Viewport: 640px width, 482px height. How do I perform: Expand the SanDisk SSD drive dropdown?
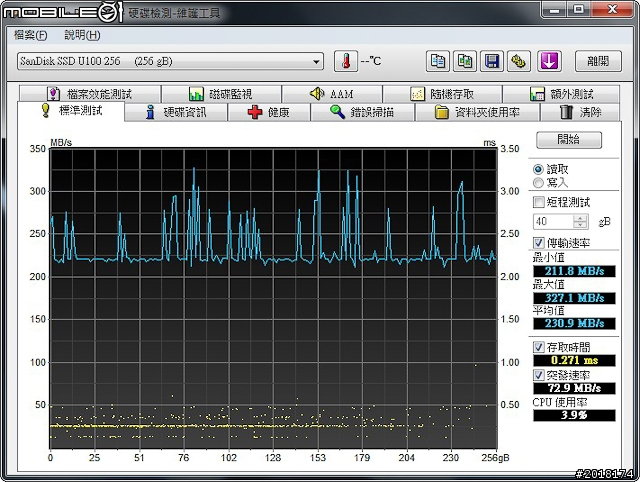317,61
